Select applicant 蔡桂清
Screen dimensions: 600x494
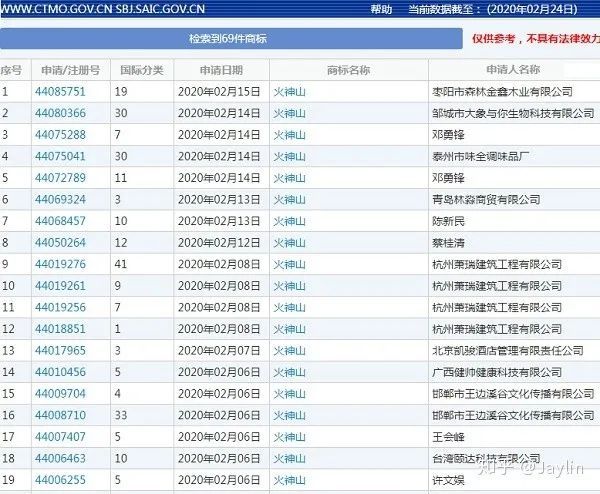[x=448, y=243]
